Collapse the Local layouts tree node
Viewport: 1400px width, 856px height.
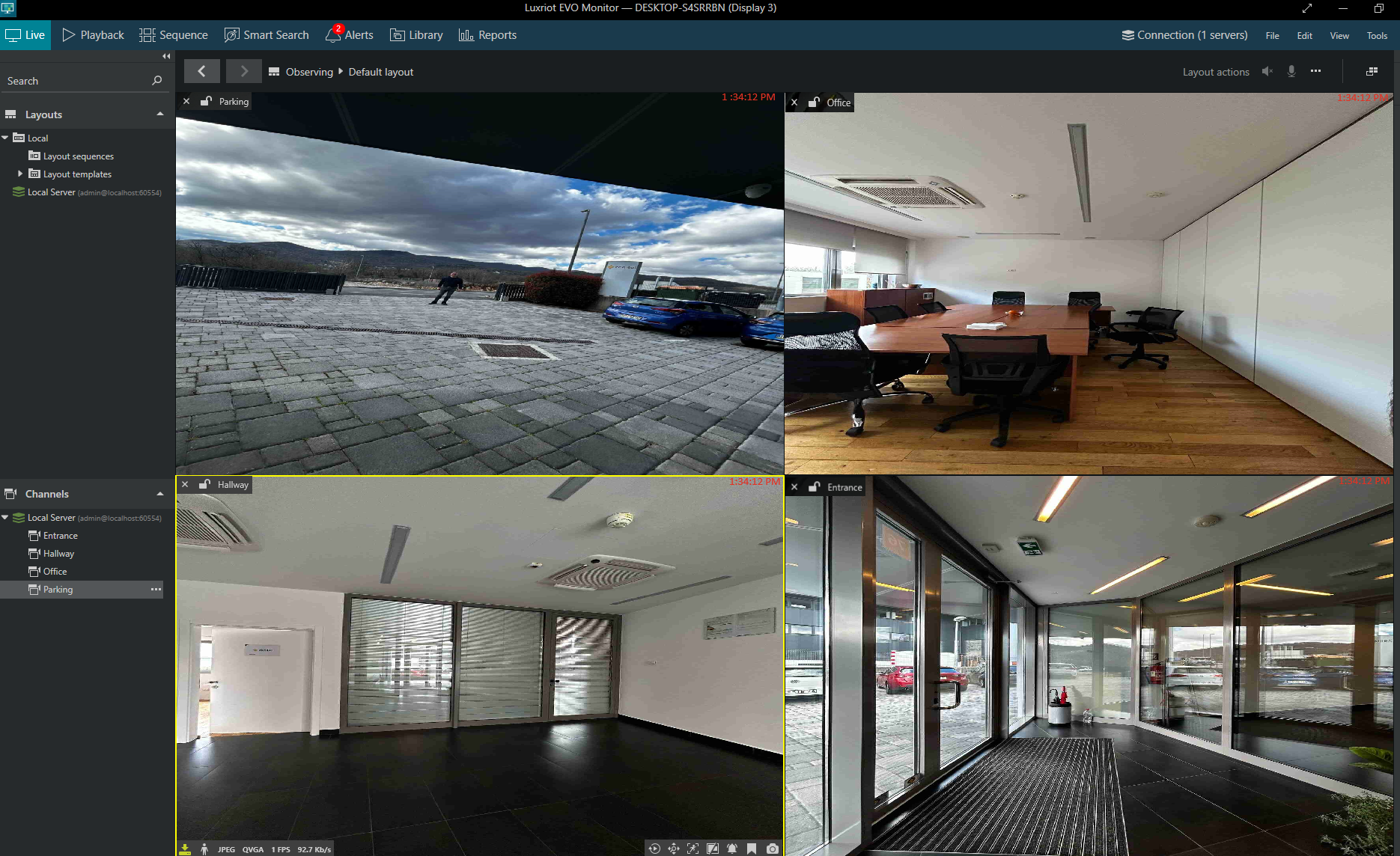[5, 138]
